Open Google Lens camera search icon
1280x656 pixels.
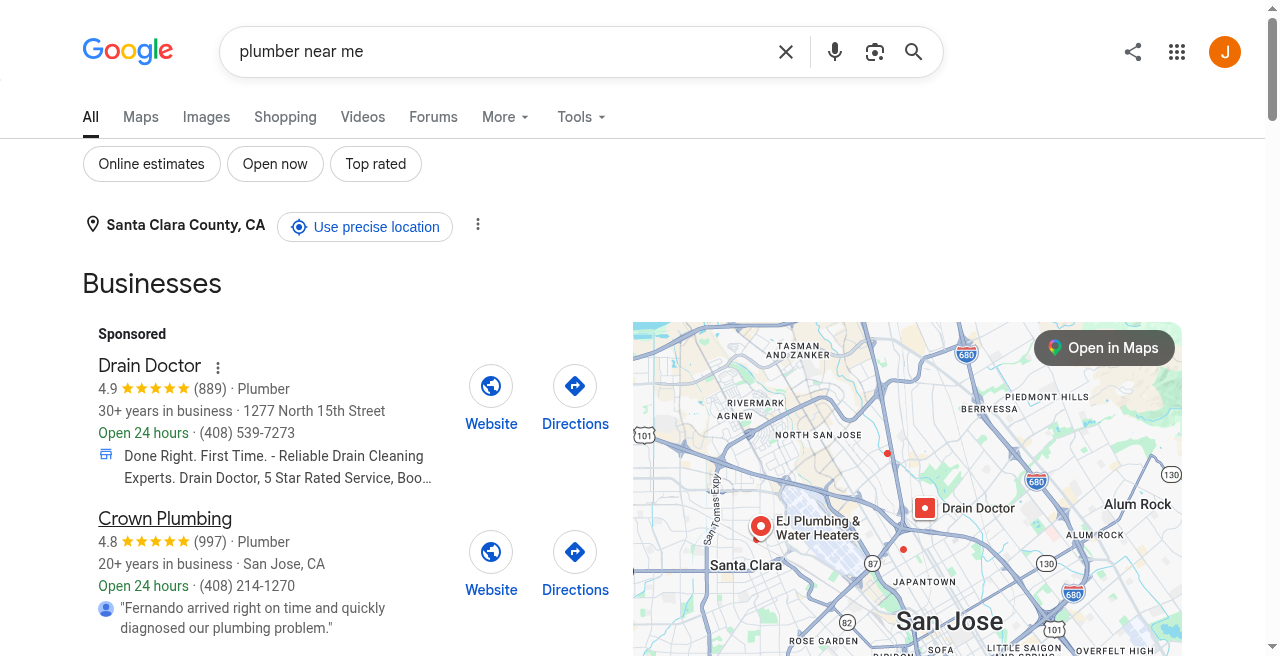[x=875, y=52]
